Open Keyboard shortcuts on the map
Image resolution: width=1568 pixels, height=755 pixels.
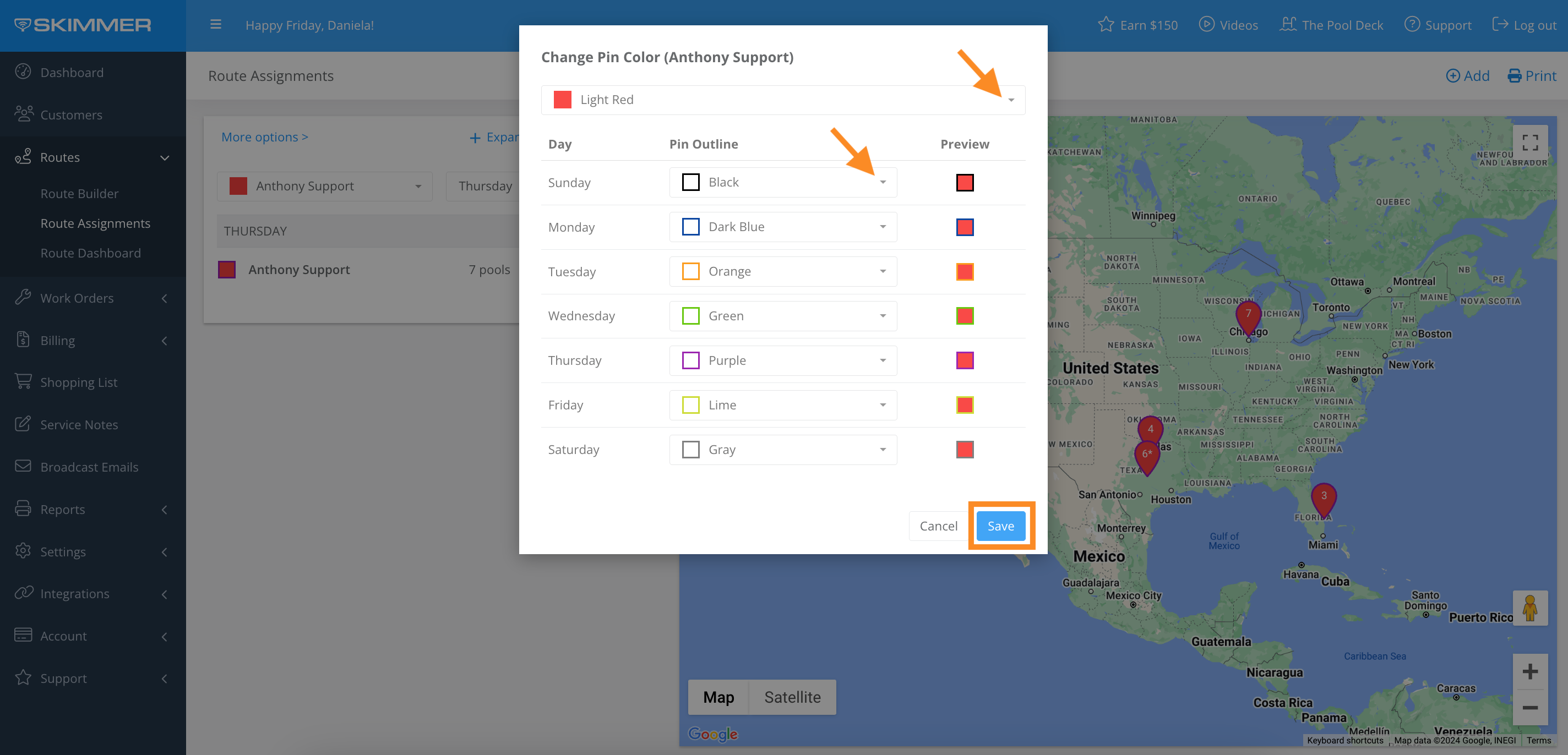click(x=1344, y=740)
